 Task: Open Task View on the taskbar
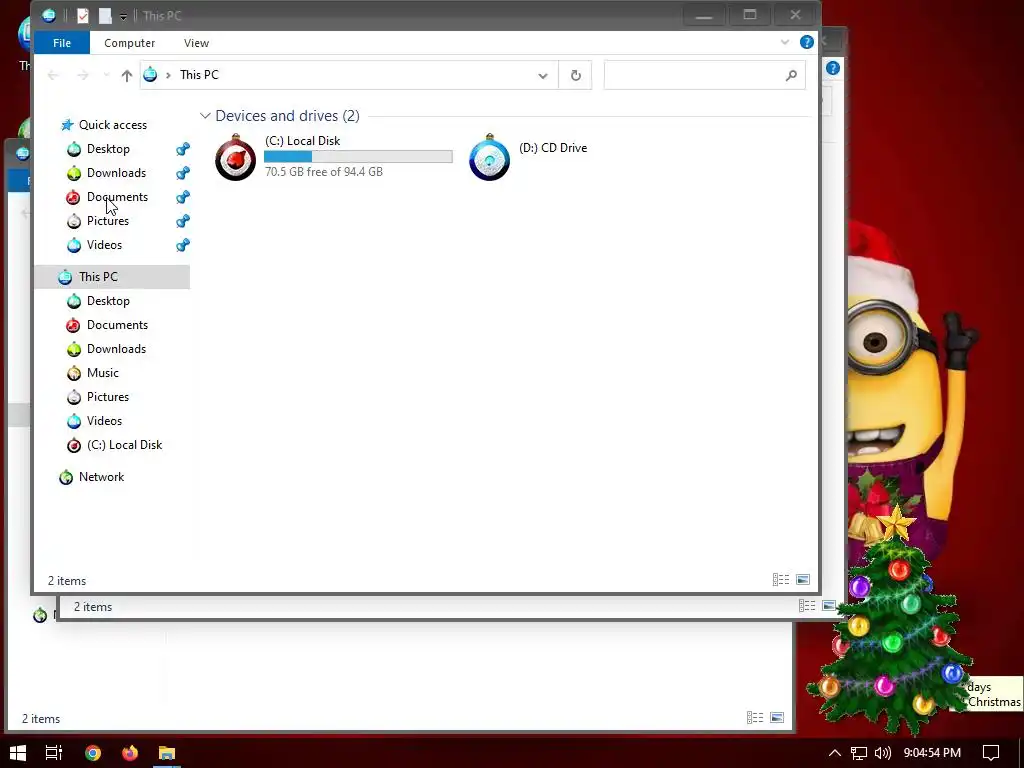click(x=54, y=753)
